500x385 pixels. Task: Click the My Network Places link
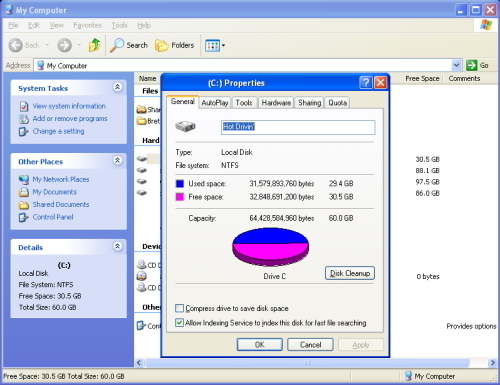click(x=61, y=179)
